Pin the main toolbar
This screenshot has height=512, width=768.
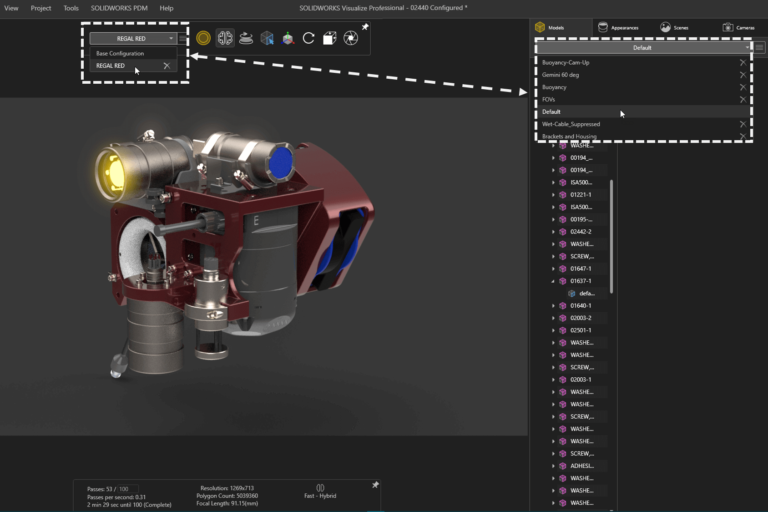(365, 27)
